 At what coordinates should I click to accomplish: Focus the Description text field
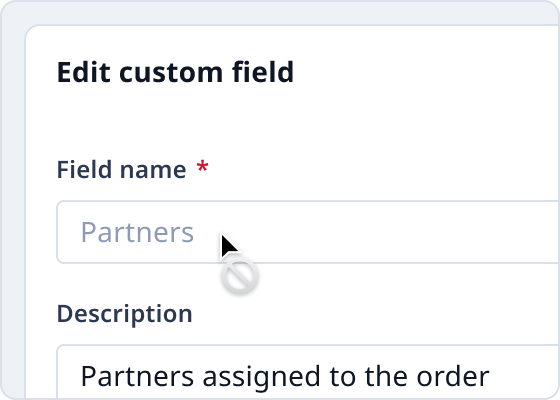click(x=308, y=372)
